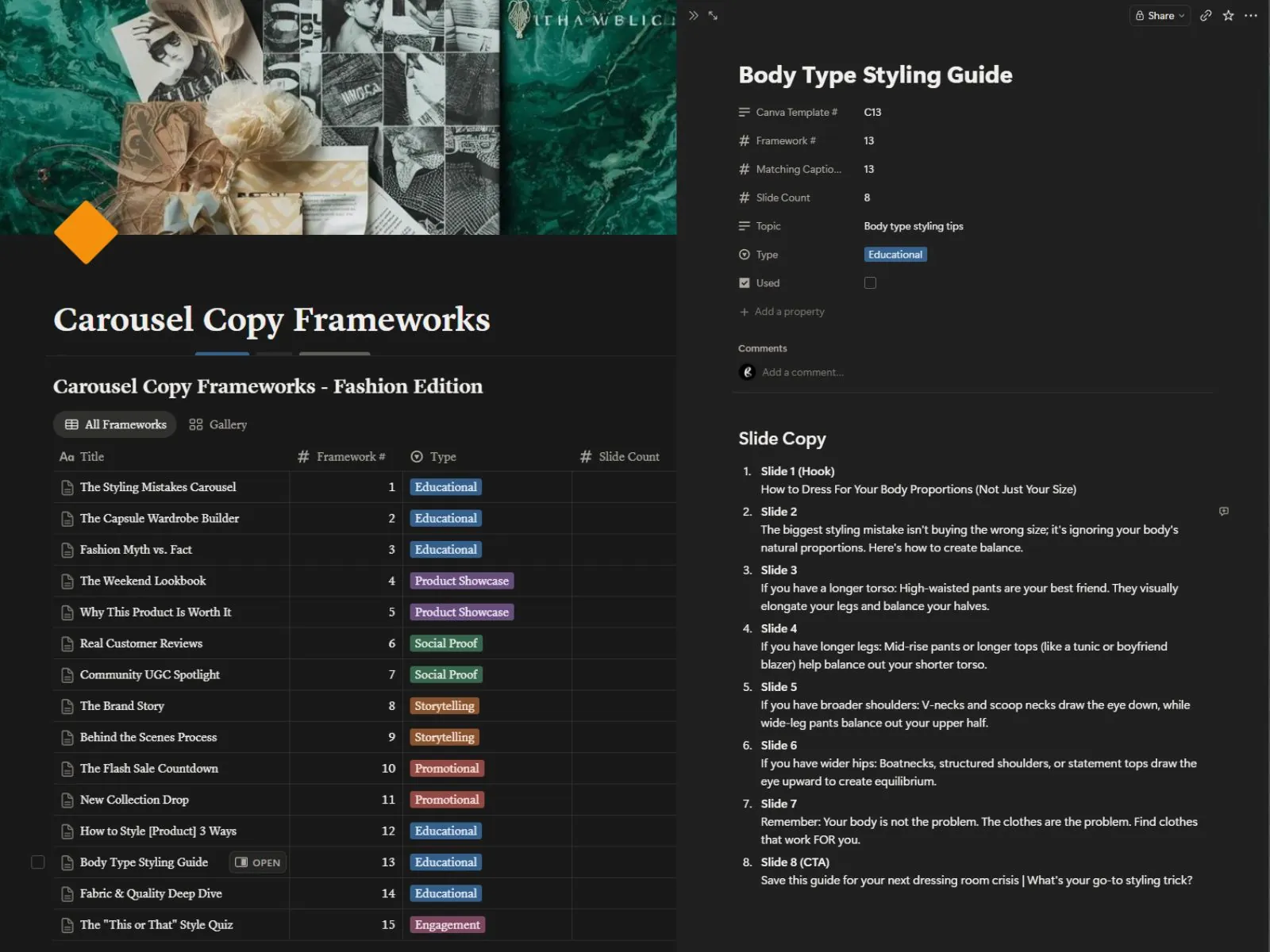Open Fashion Myth vs. Fact page
The image size is (1270, 952).
(136, 550)
